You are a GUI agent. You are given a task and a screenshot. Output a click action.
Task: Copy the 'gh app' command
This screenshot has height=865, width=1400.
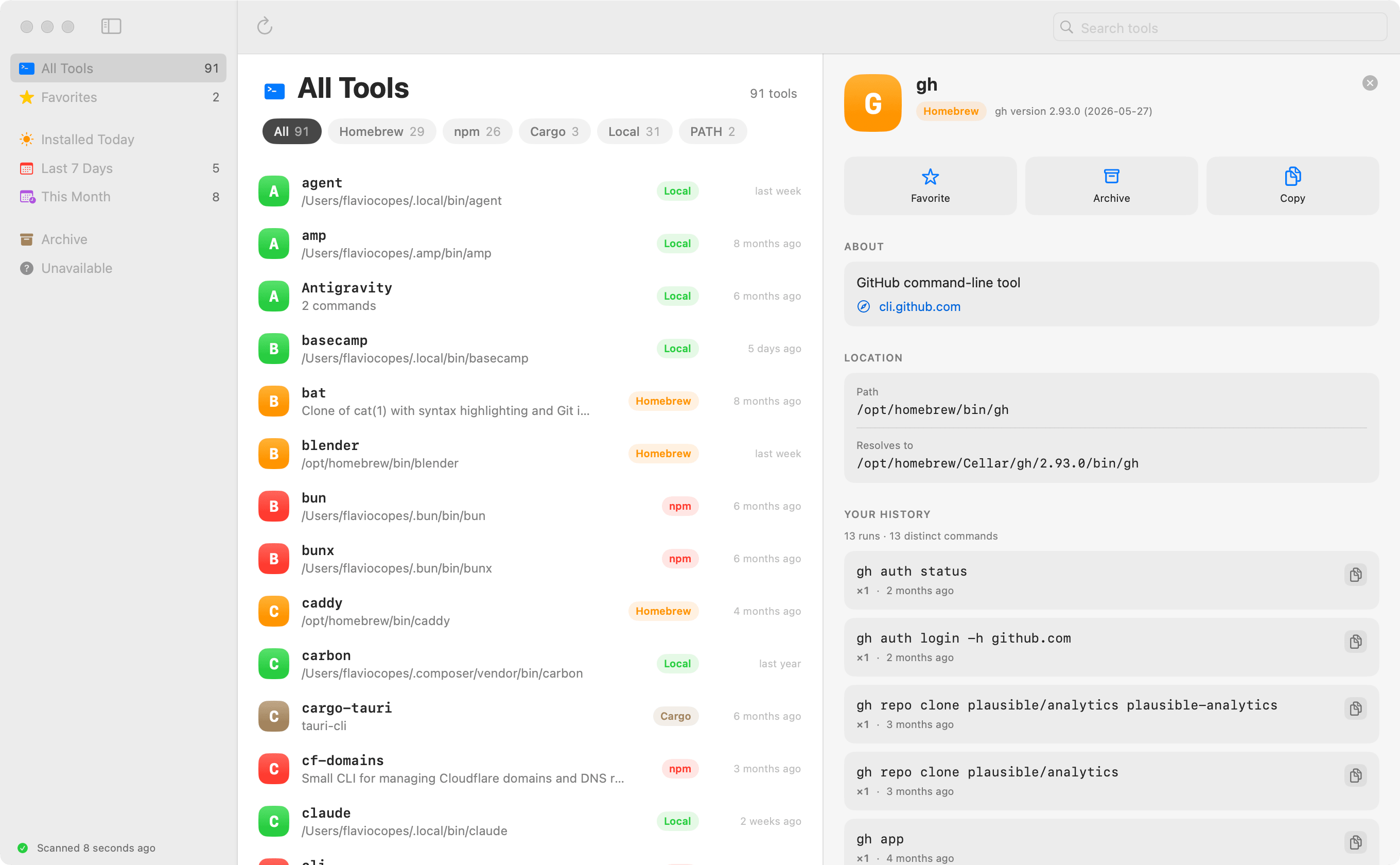(x=1355, y=842)
